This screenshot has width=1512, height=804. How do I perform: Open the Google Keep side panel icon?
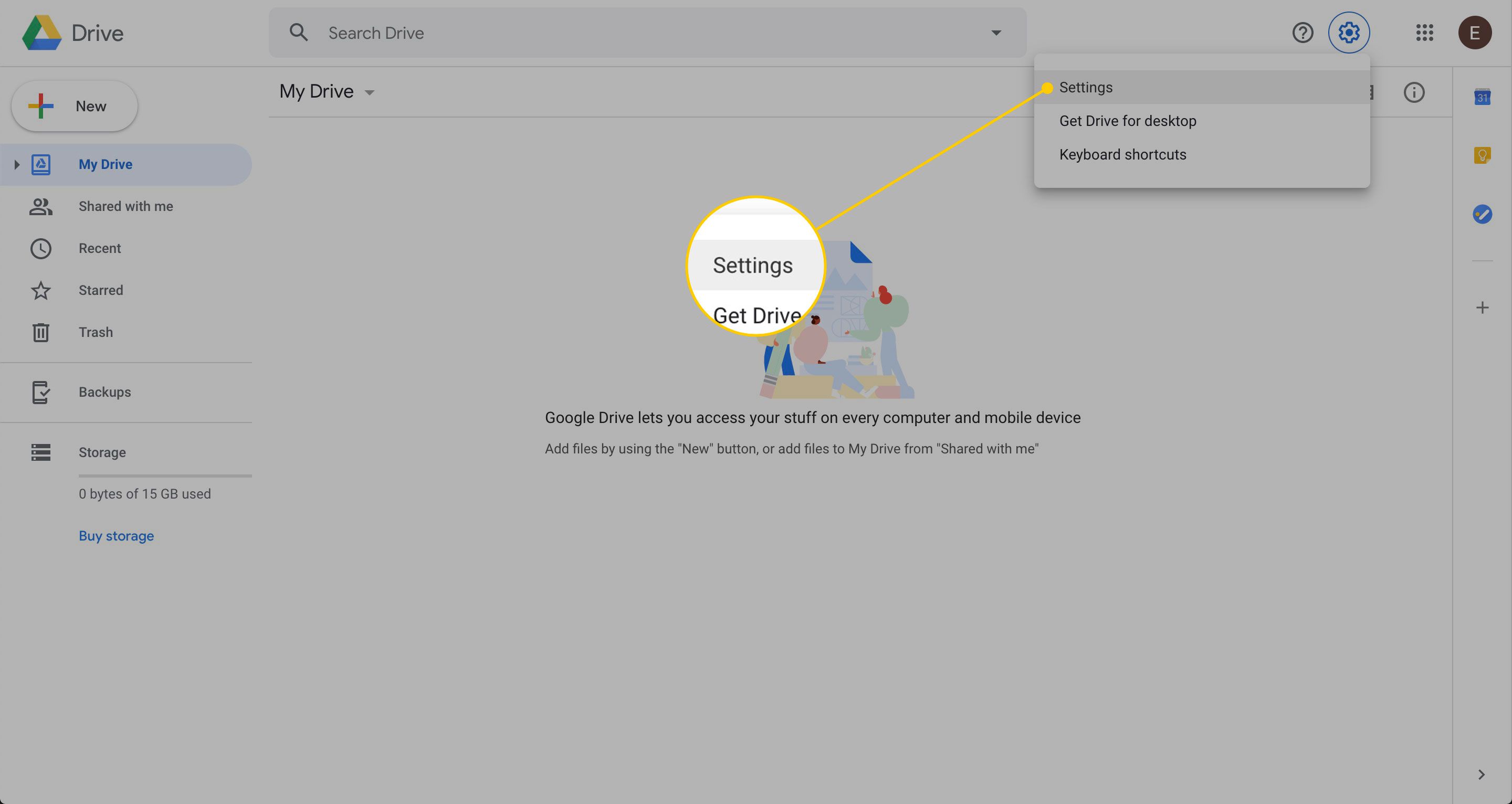[1482, 155]
